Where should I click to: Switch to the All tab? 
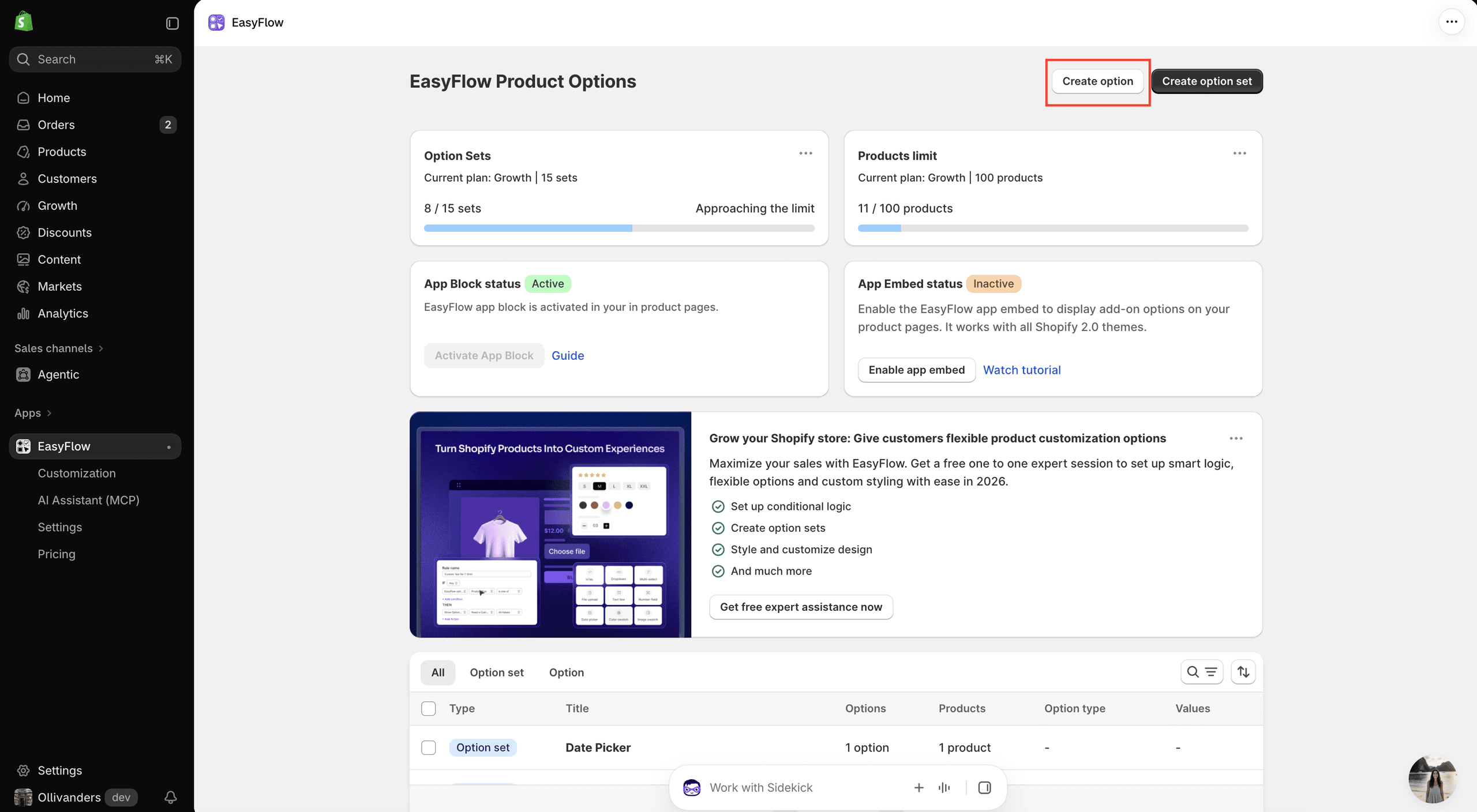click(438, 672)
